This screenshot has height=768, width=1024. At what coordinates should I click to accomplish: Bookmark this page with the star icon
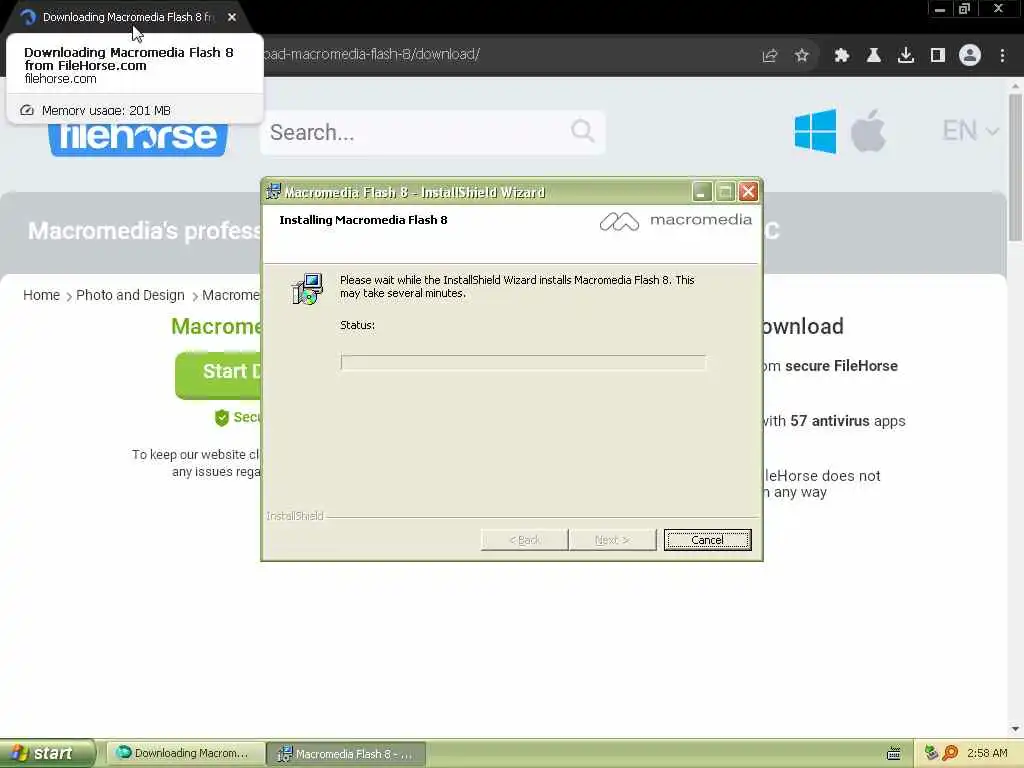coord(801,56)
